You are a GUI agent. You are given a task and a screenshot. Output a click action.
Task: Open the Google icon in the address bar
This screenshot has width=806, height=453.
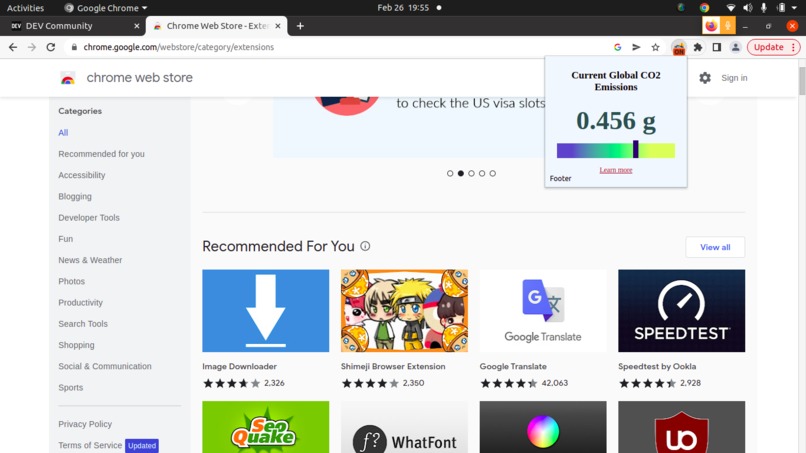[617, 47]
